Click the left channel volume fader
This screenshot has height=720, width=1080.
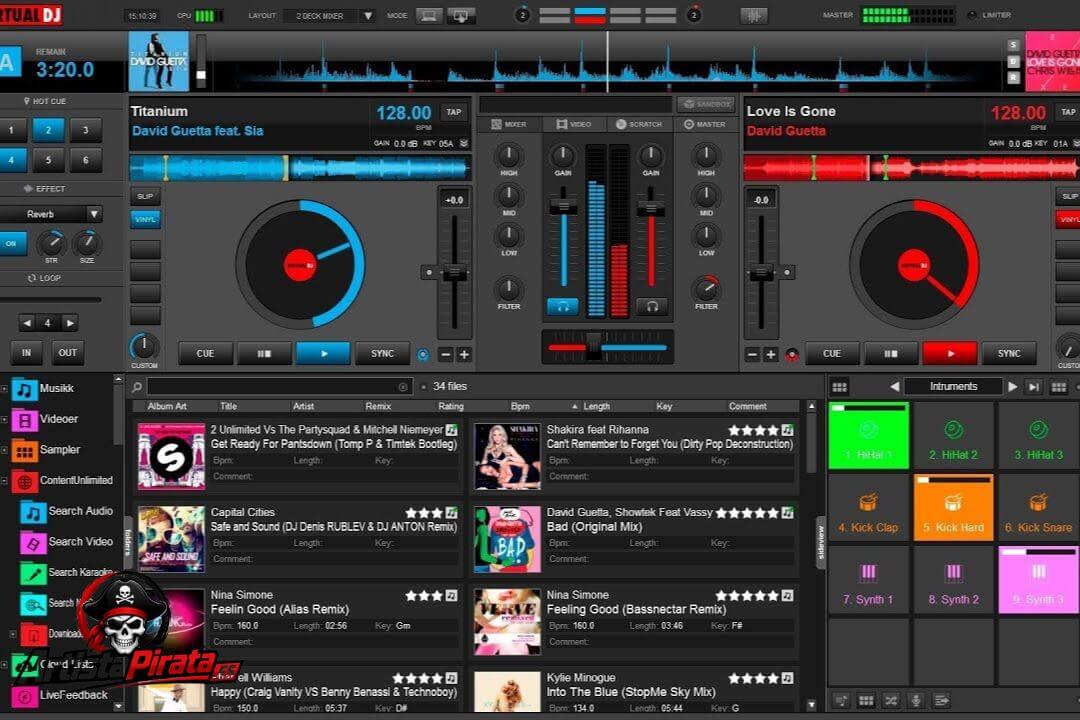point(563,207)
